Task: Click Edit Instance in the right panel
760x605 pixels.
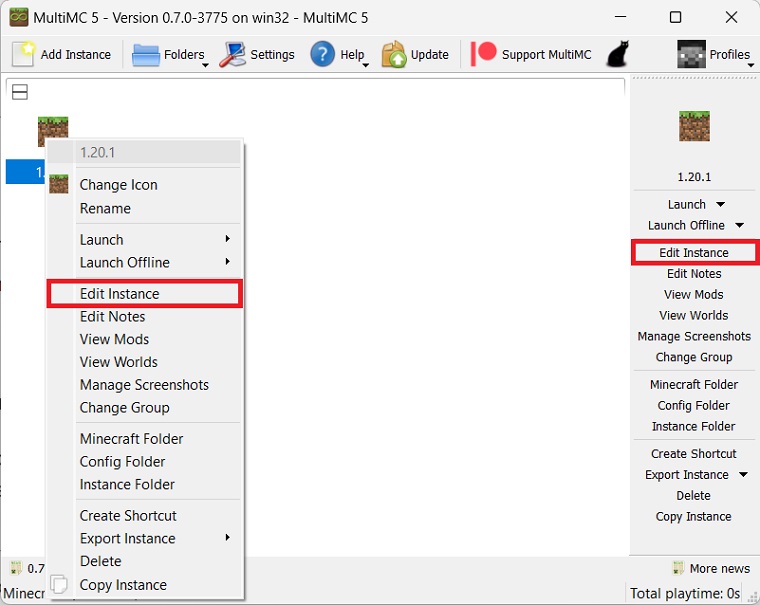Action: 694,253
